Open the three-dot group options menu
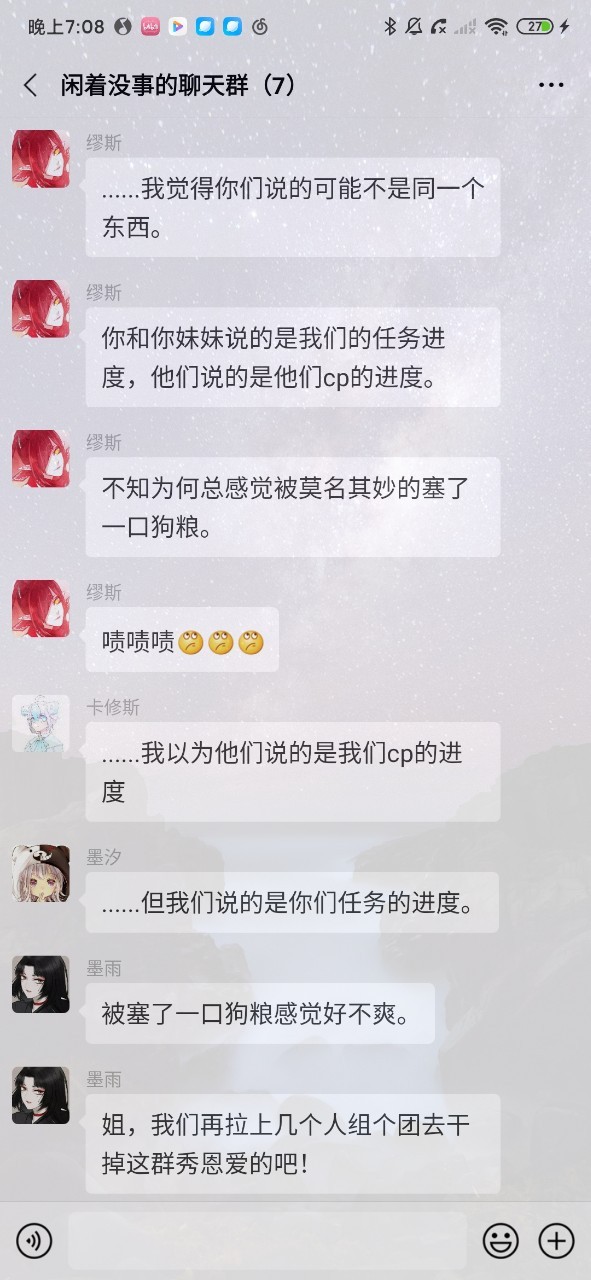The height and width of the screenshot is (1280, 591). point(551,86)
